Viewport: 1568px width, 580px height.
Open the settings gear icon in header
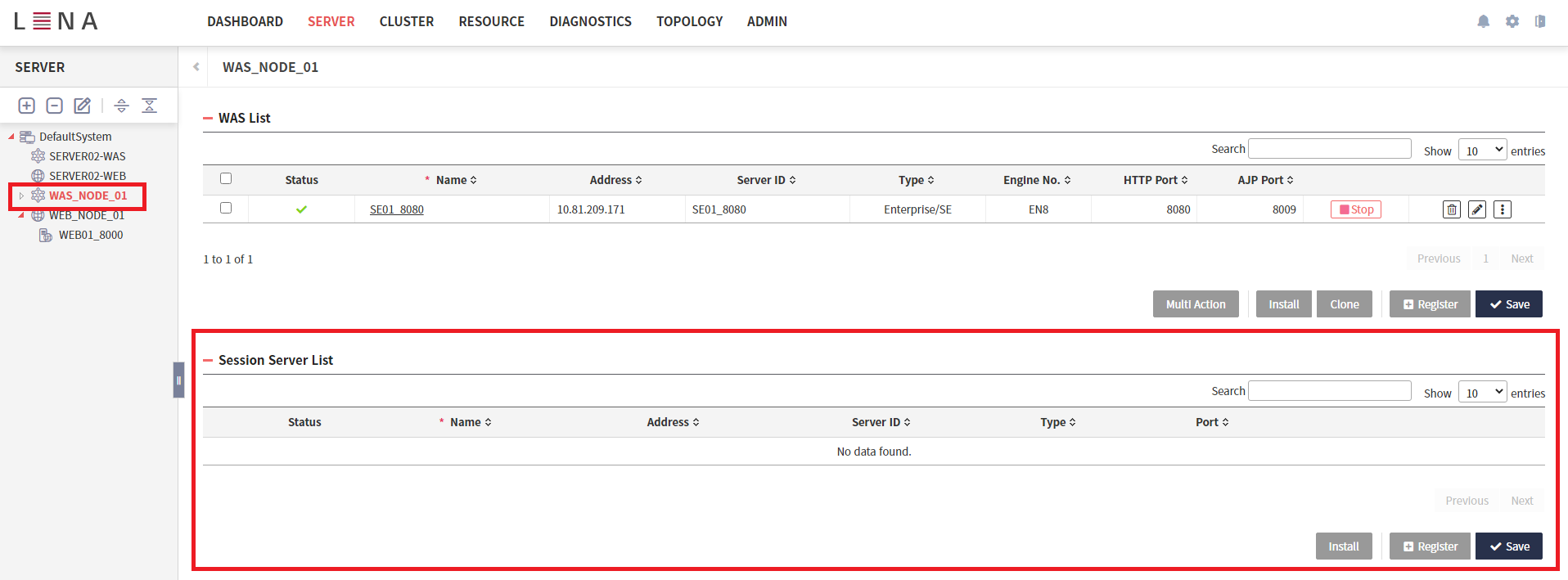(1512, 21)
